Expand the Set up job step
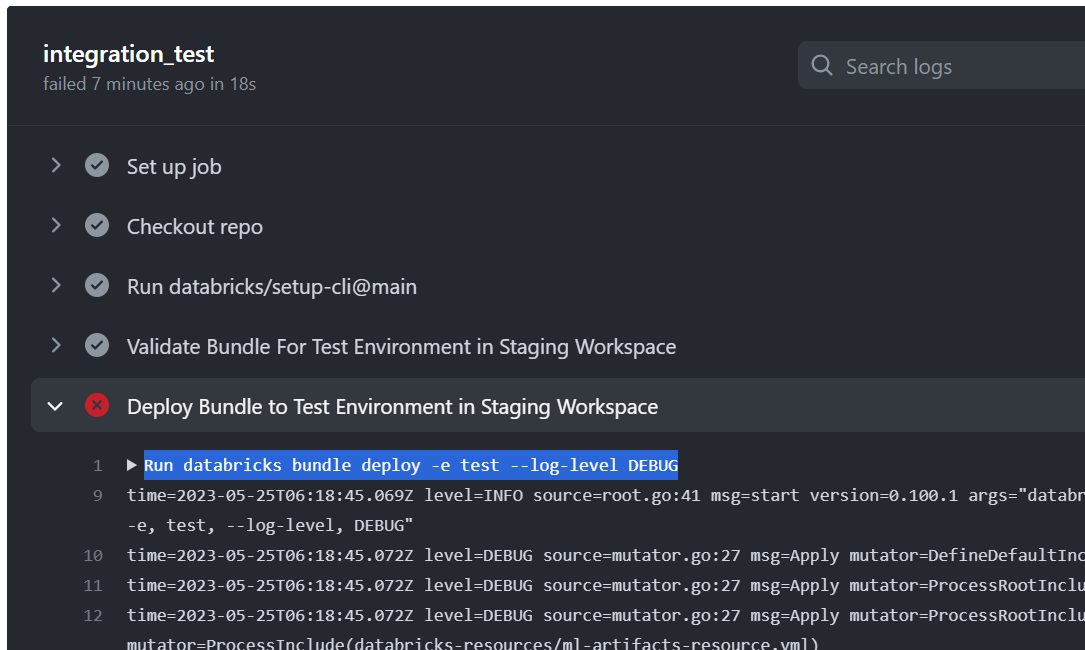 pos(56,165)
